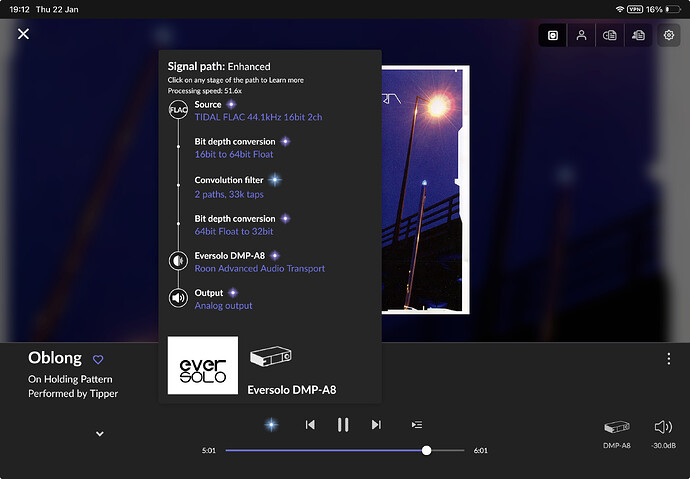Screen dimensions: 690x479
Task: Tap the battery indicator
Action: coord(673,9)
